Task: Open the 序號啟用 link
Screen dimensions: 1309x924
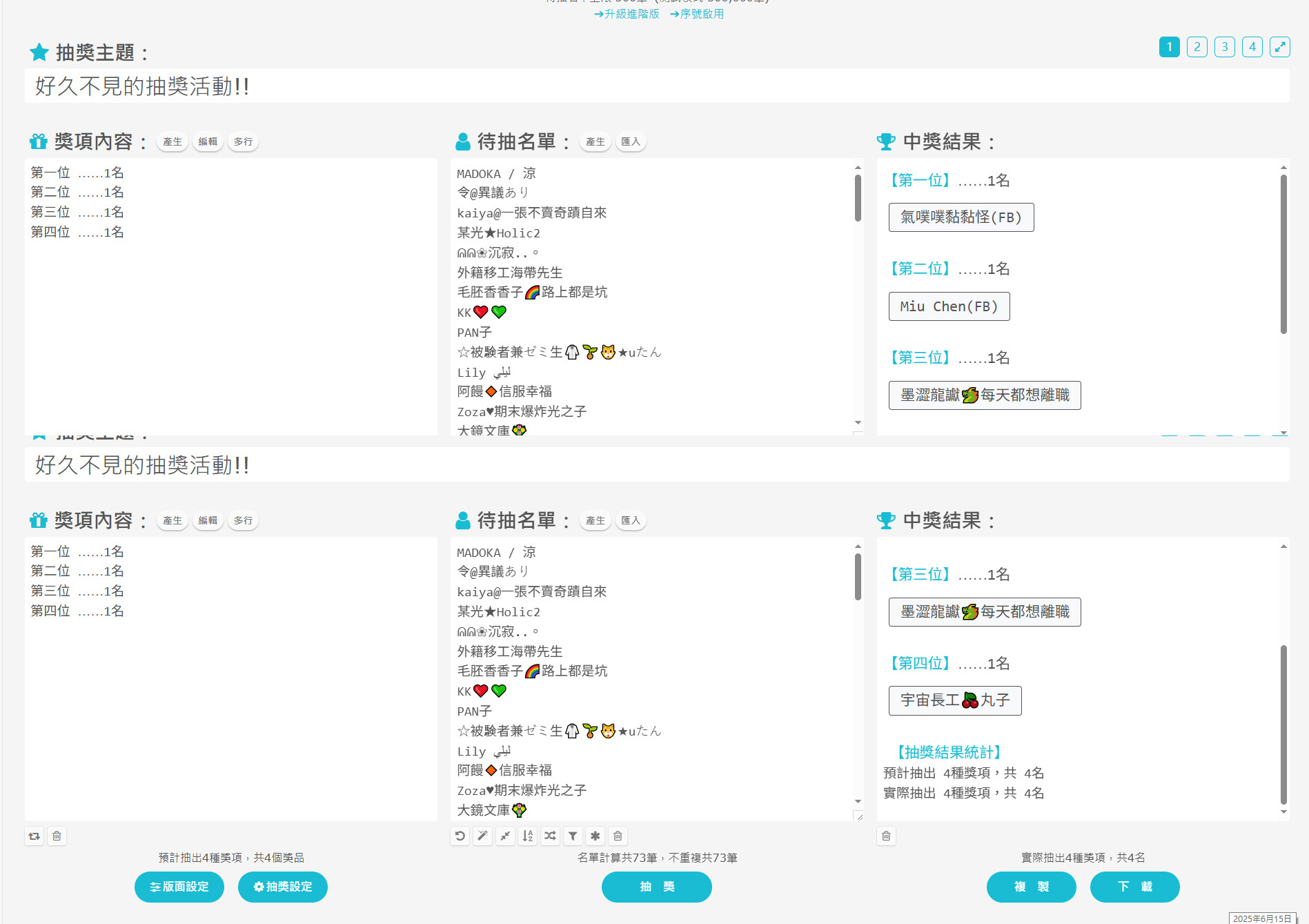Action: [x=697, y=14]
